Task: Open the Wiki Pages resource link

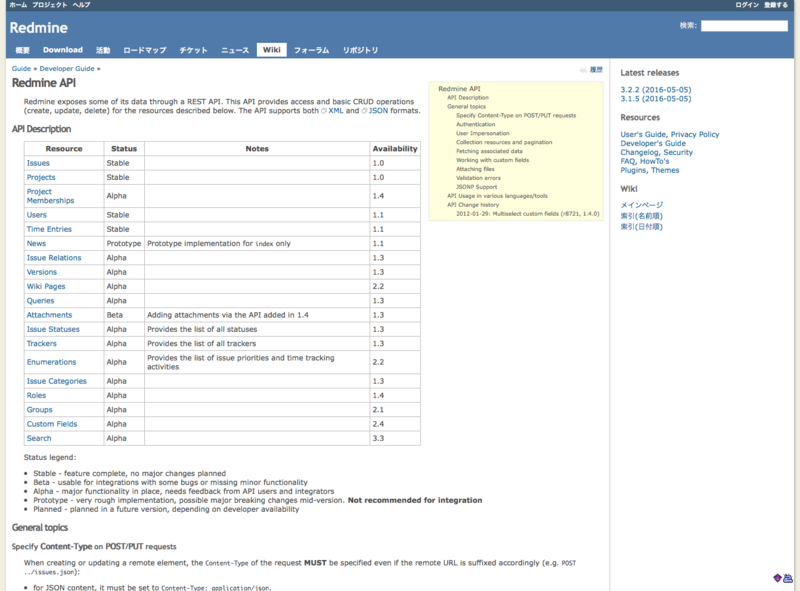Action: 46,286
